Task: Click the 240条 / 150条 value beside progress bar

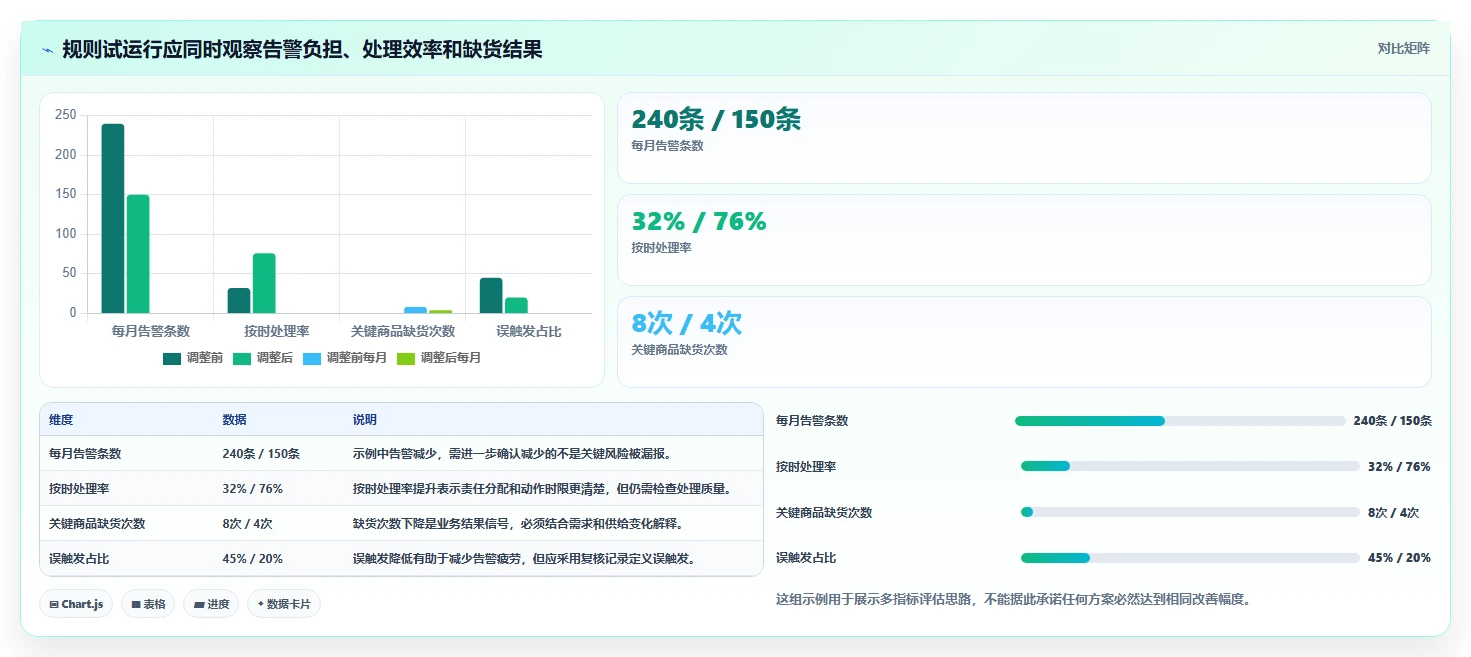Action: point(1392,421)
